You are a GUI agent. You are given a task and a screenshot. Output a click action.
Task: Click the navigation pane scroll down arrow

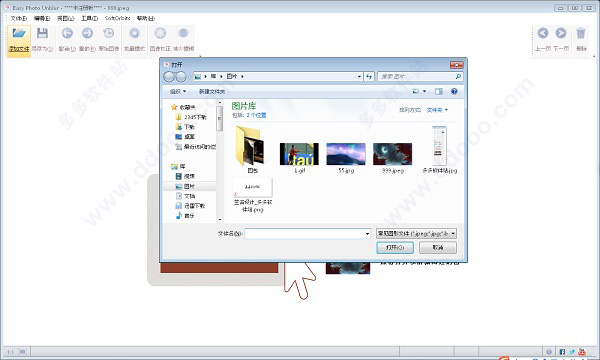tap(220, 220)
